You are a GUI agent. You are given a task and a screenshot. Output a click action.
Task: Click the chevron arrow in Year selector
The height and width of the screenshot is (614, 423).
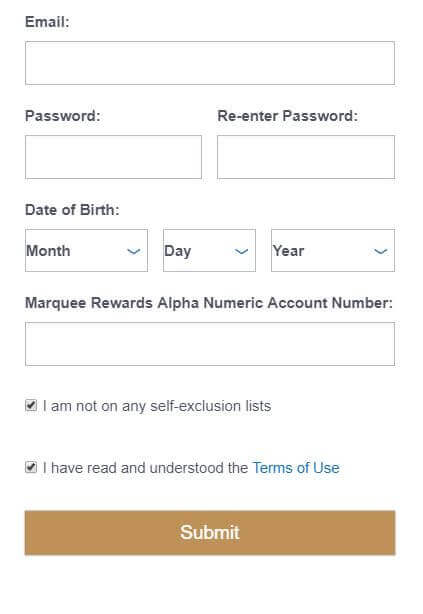click(x=381, y=251)
